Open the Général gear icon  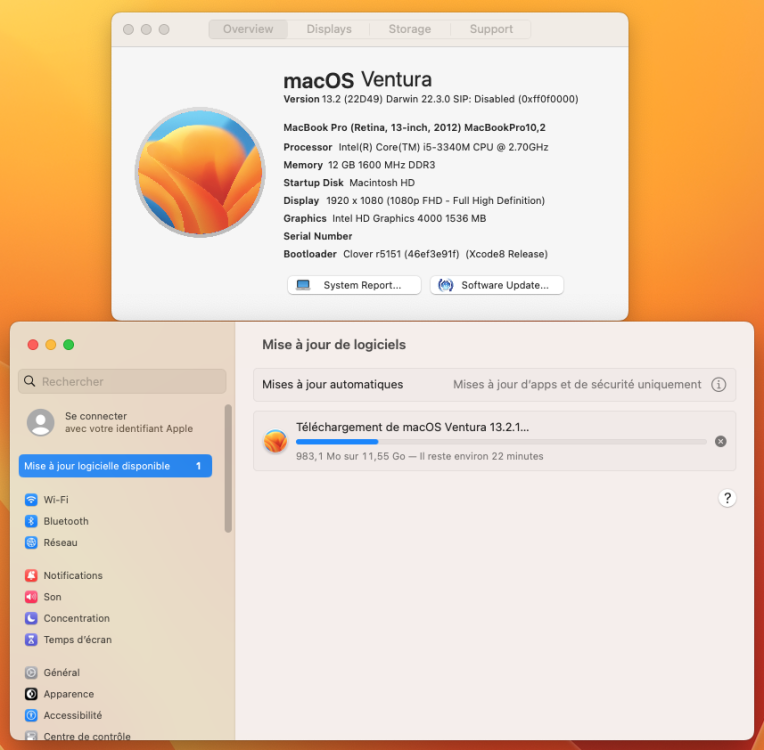click(31, 673)
